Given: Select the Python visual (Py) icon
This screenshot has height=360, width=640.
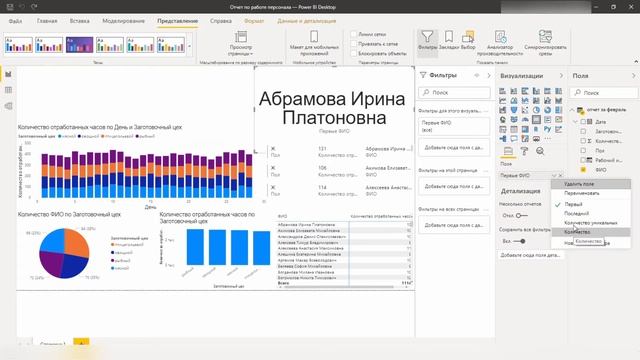Looking at the screenshot, I should tap(547, 129).
